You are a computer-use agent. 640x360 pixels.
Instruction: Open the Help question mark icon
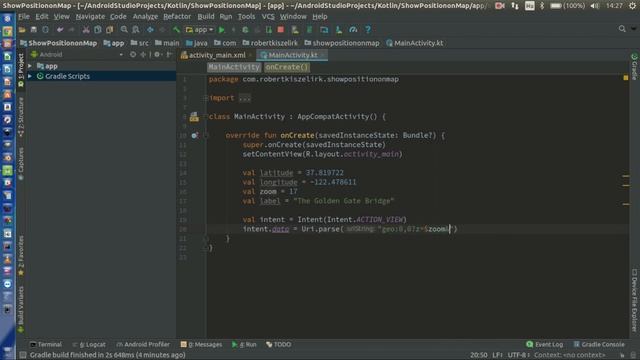(368, 30)
